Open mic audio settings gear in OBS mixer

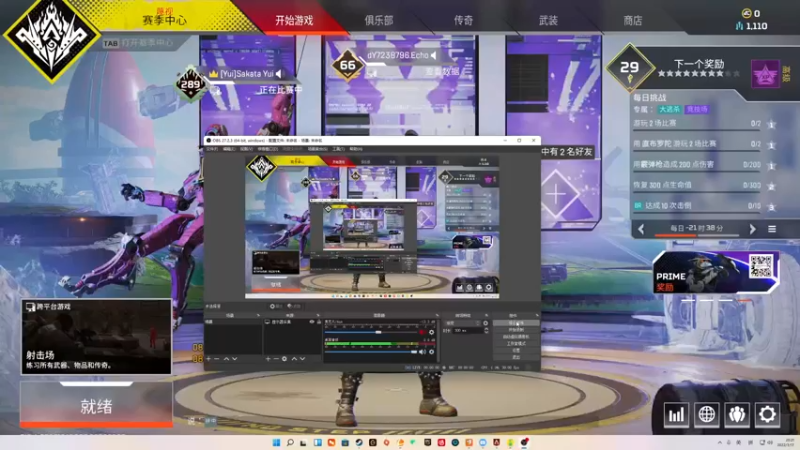click(x=431, y=332)
